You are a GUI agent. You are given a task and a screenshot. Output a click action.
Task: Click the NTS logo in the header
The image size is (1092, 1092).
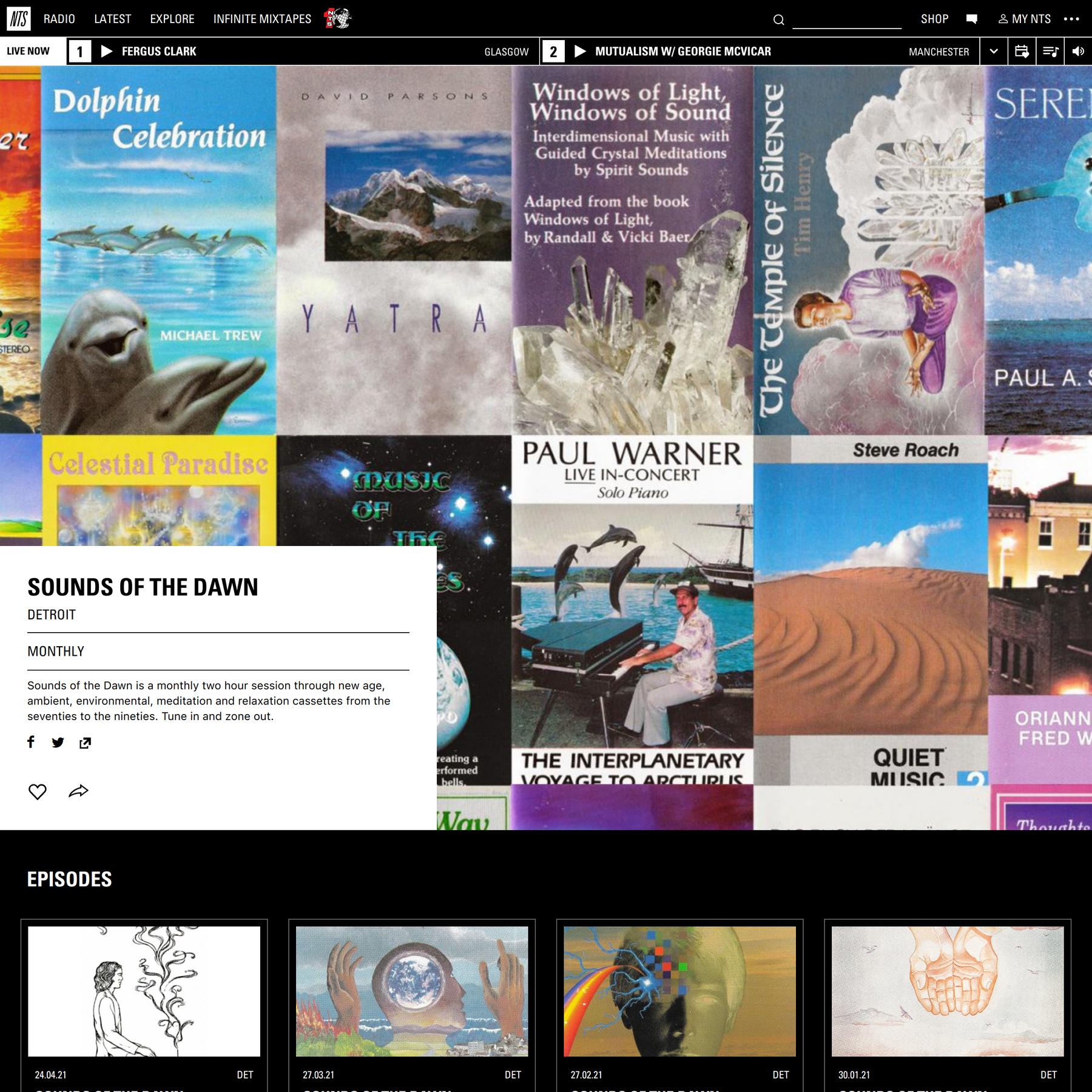coord(18,19)
